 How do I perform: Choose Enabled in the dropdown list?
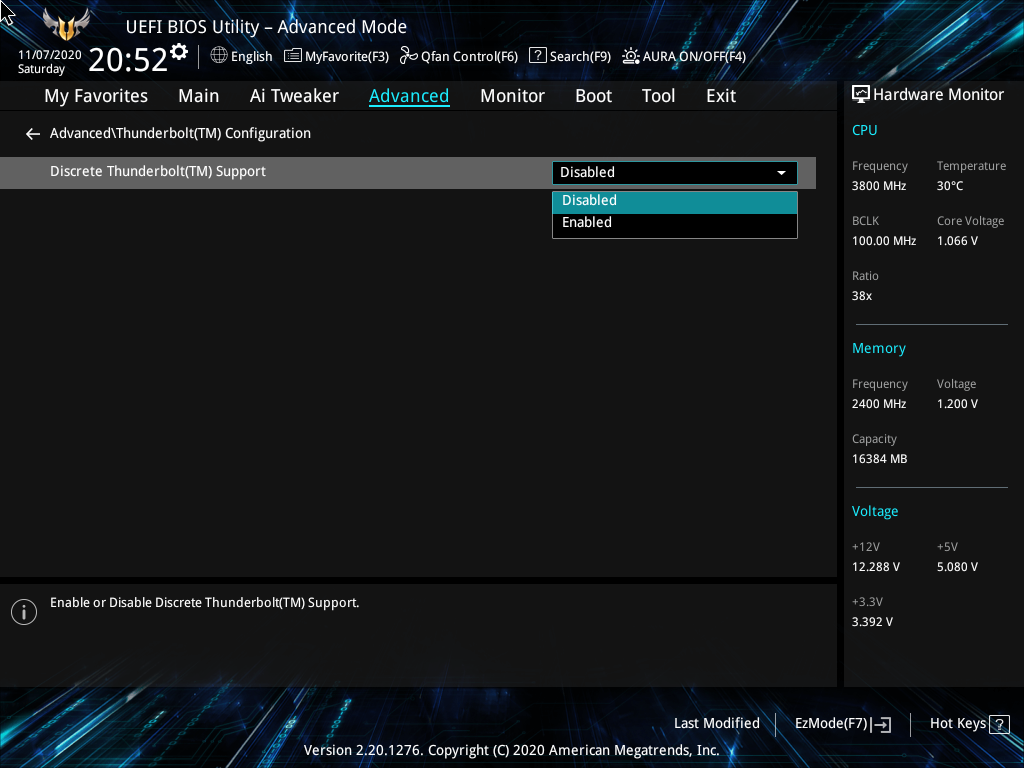[x=675, y=223]
